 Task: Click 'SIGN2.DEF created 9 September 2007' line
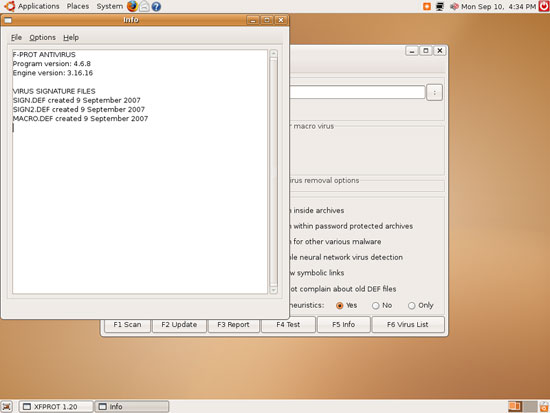(x=79, y=109)
